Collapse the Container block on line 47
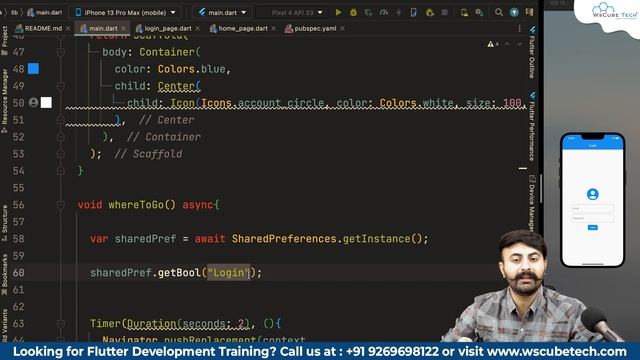The height and width of the screenshot is (360, 640). coord(61,52)
